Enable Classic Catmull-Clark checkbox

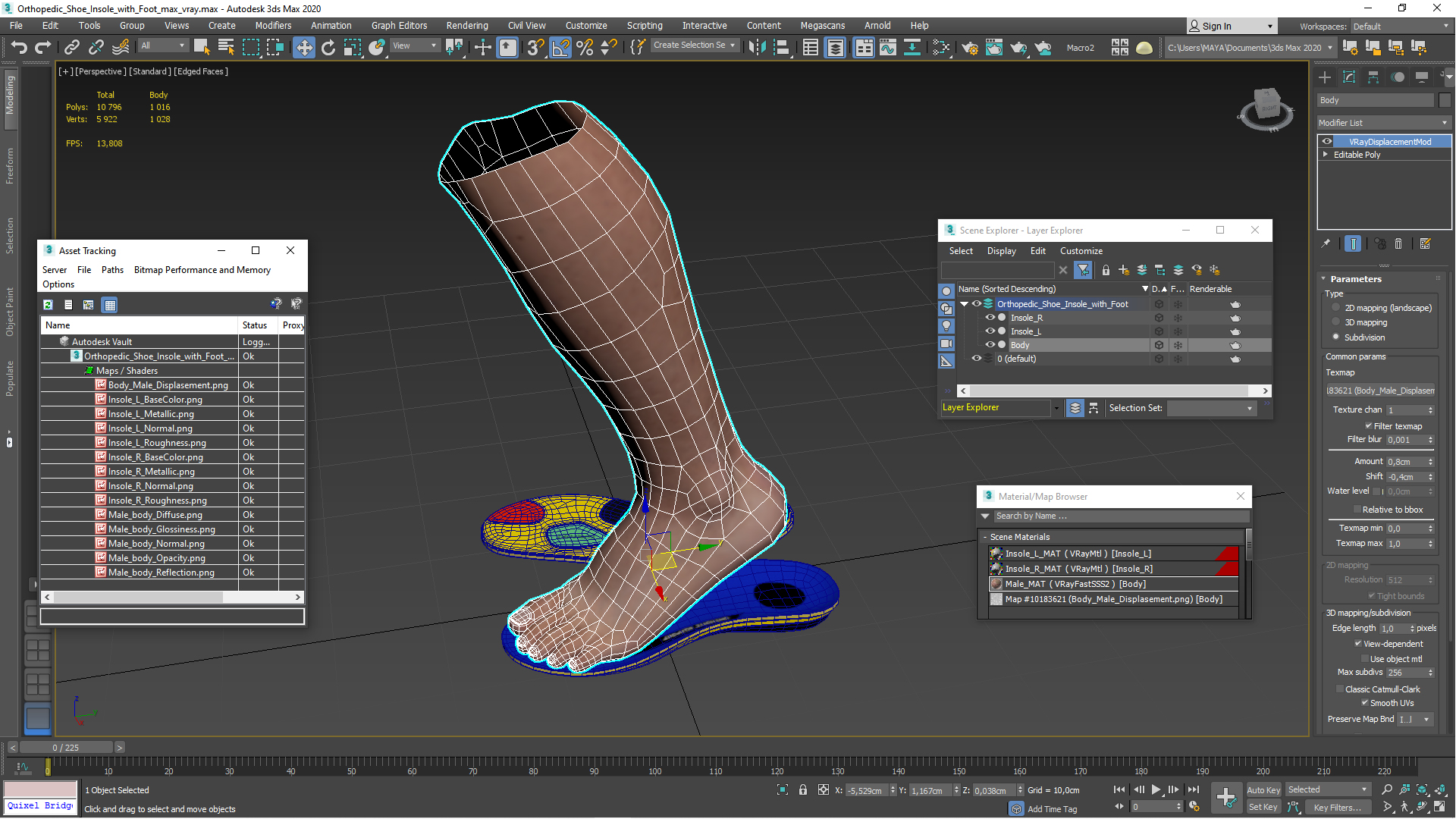1340,689
